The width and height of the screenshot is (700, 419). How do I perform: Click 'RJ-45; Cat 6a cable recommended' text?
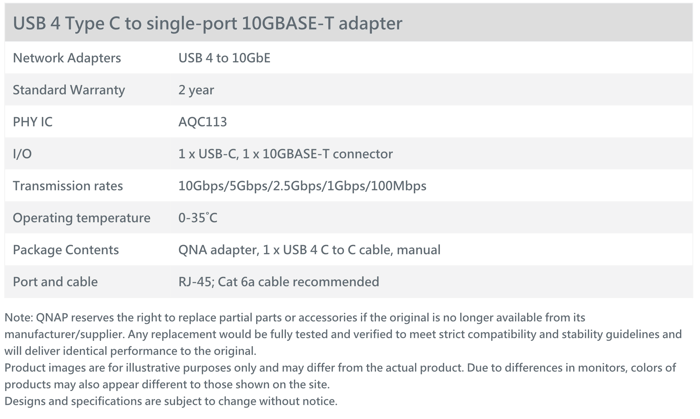pos(279,282)
